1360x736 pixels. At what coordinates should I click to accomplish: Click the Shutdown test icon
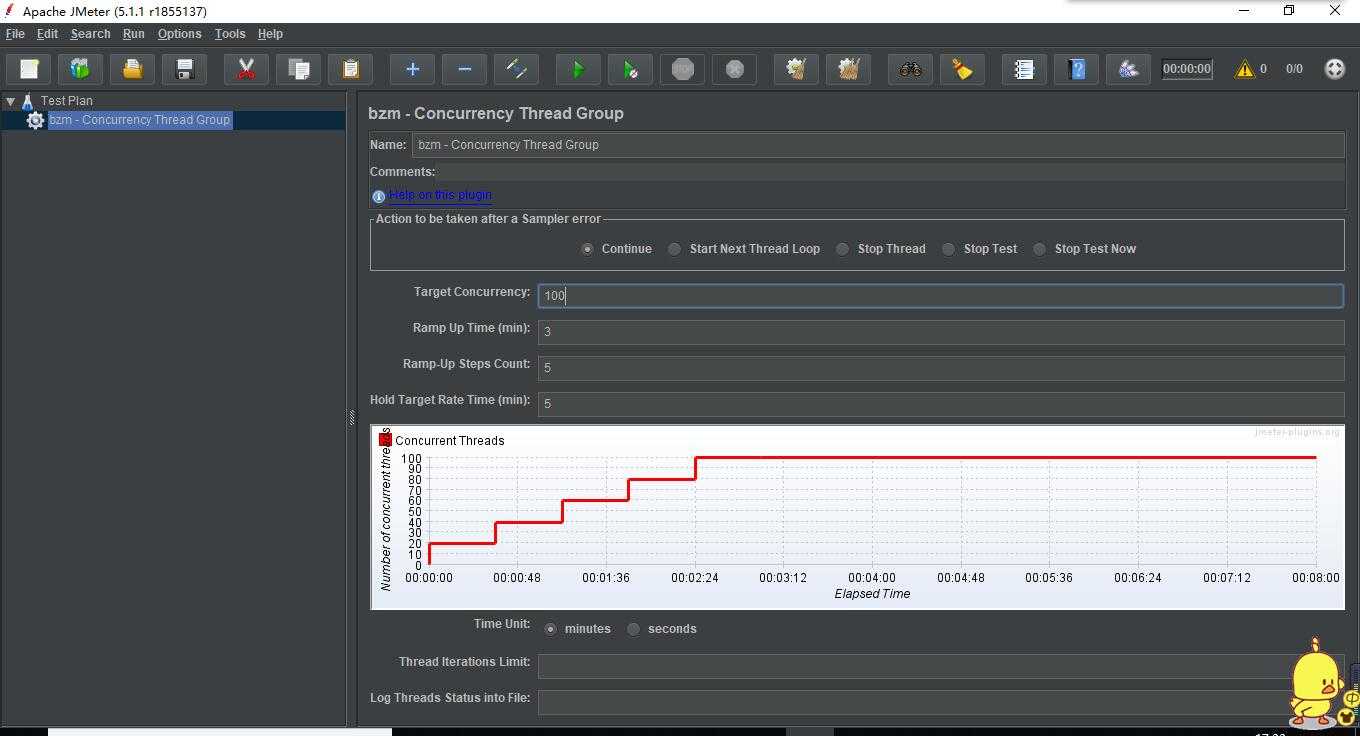734,69
